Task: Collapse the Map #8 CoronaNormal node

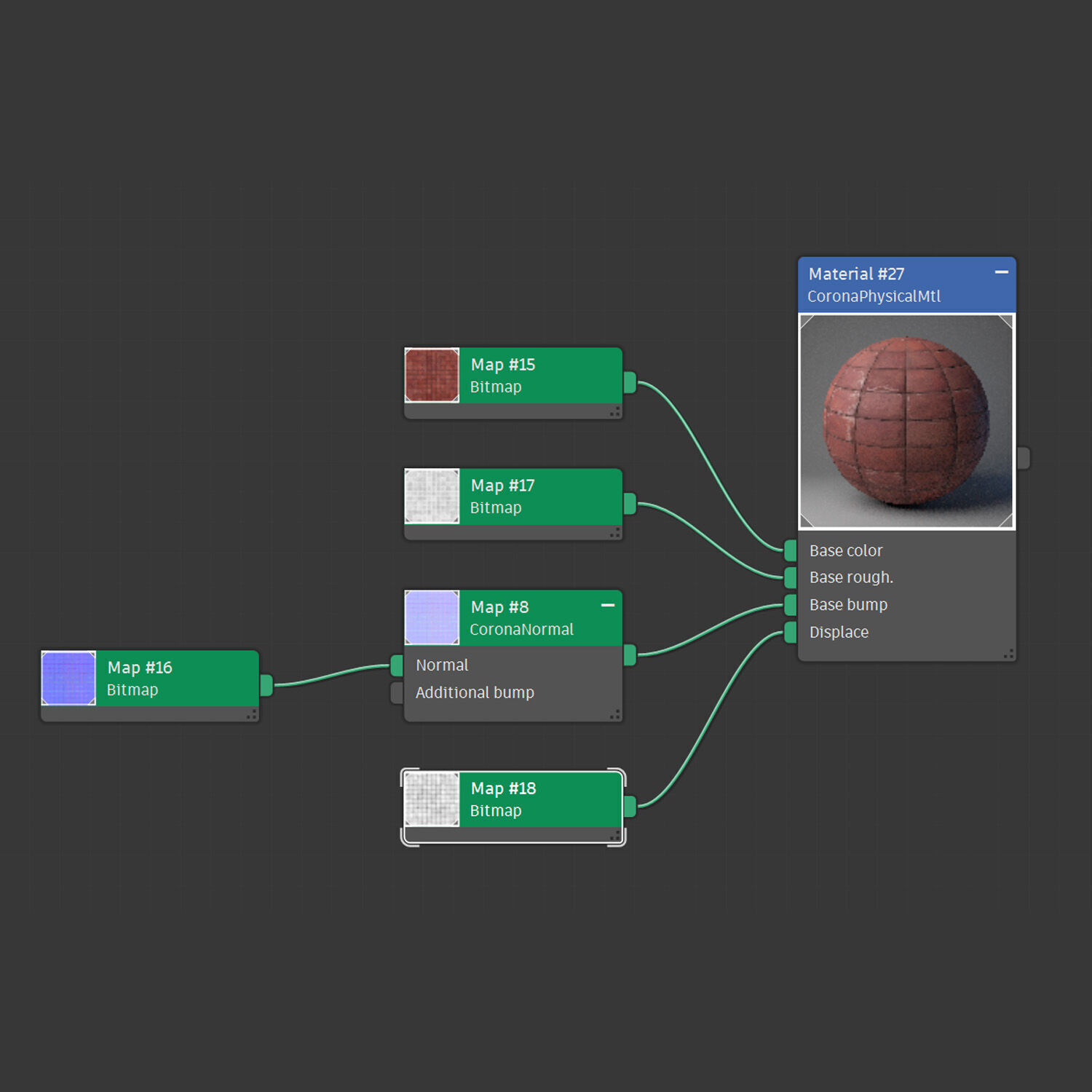Action: 608,605
